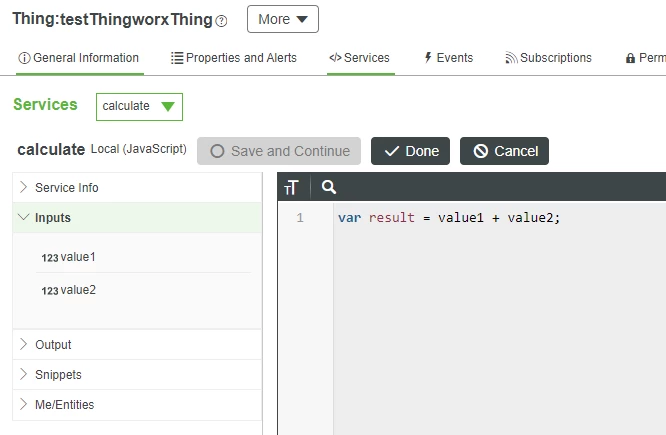Screen dimensions: 666x435
Task: Click the line number 1 gutter
Action: pos(300,218)
